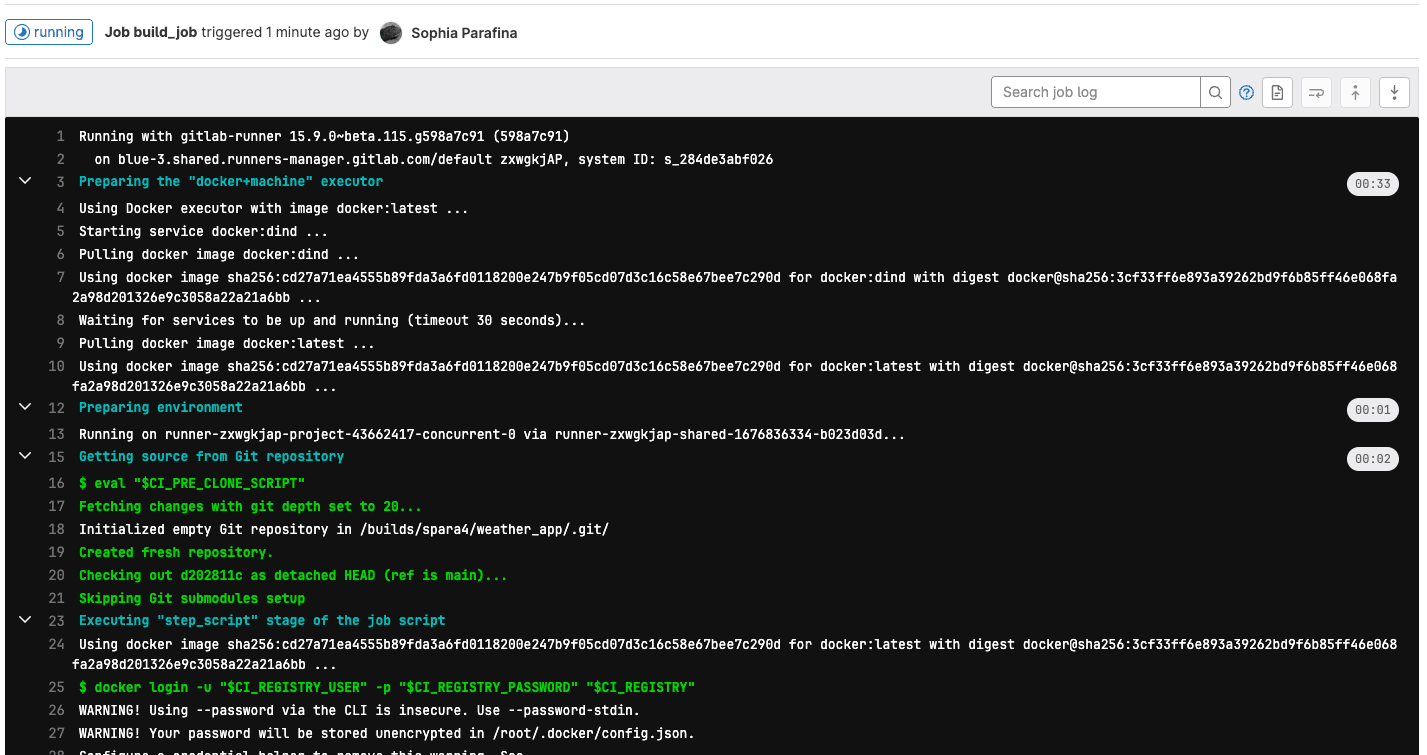Select line number 8 in log

[x=60, y=321]
